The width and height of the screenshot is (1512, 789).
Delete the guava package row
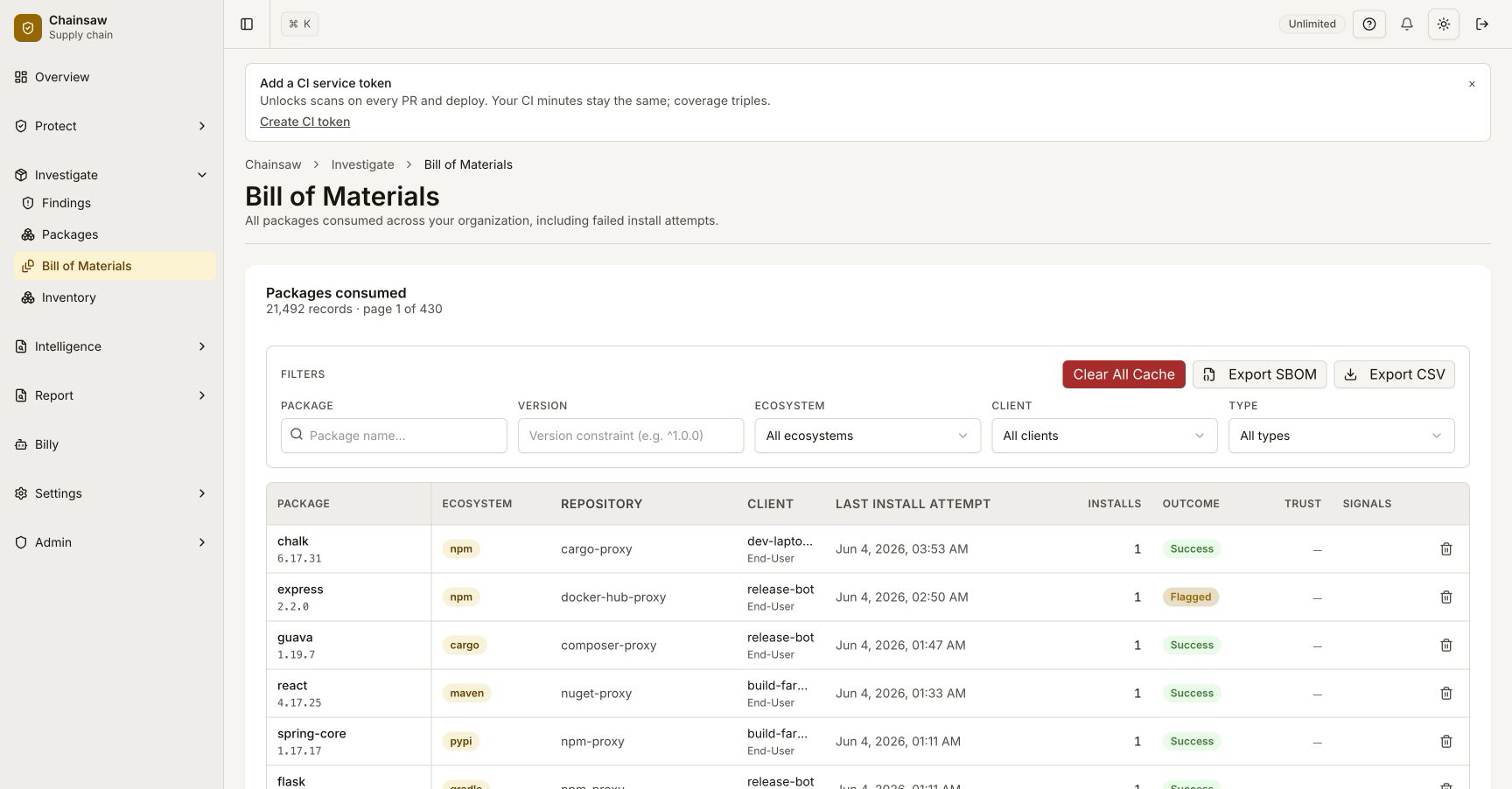point(1446,646)
